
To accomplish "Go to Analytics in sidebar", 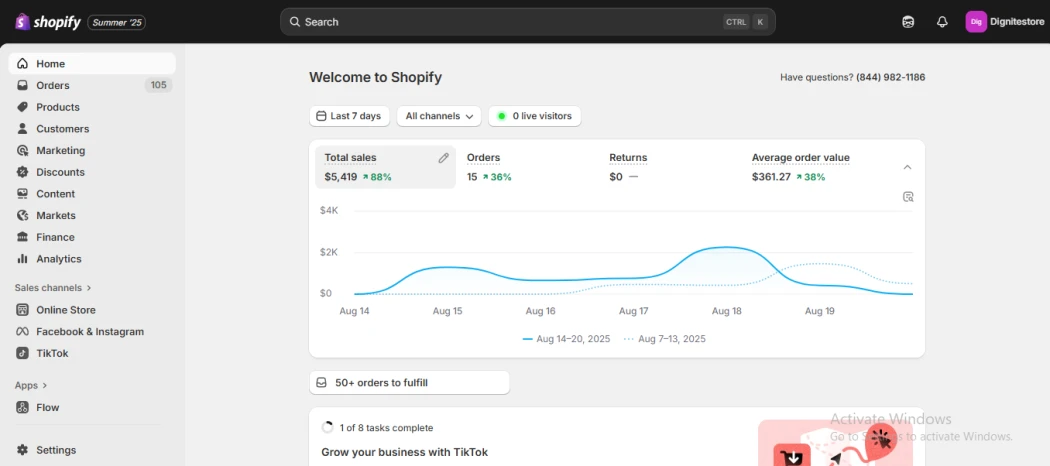I will click(x=92, y=258).
